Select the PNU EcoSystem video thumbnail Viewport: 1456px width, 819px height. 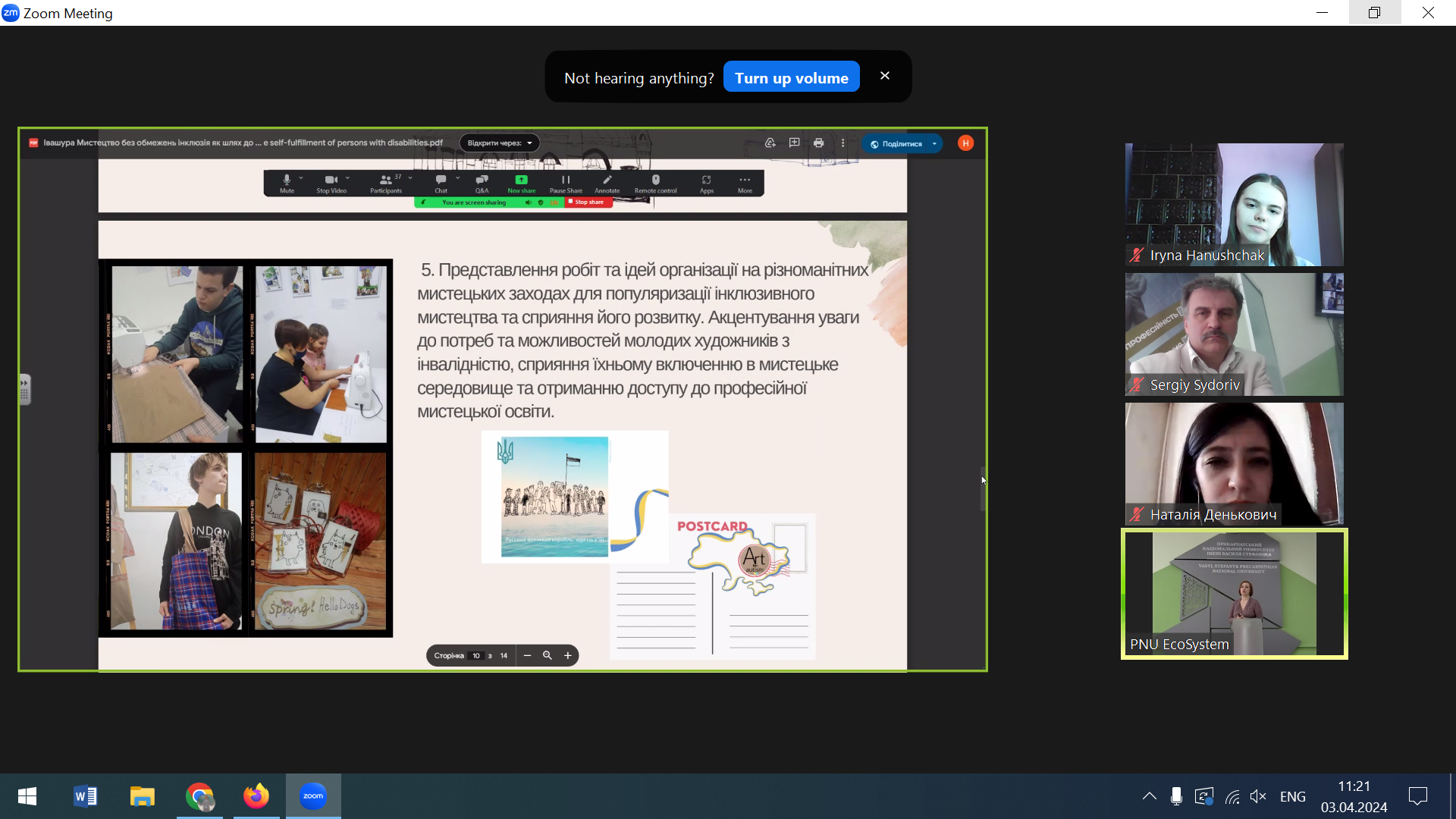[x=1234, y=594]
